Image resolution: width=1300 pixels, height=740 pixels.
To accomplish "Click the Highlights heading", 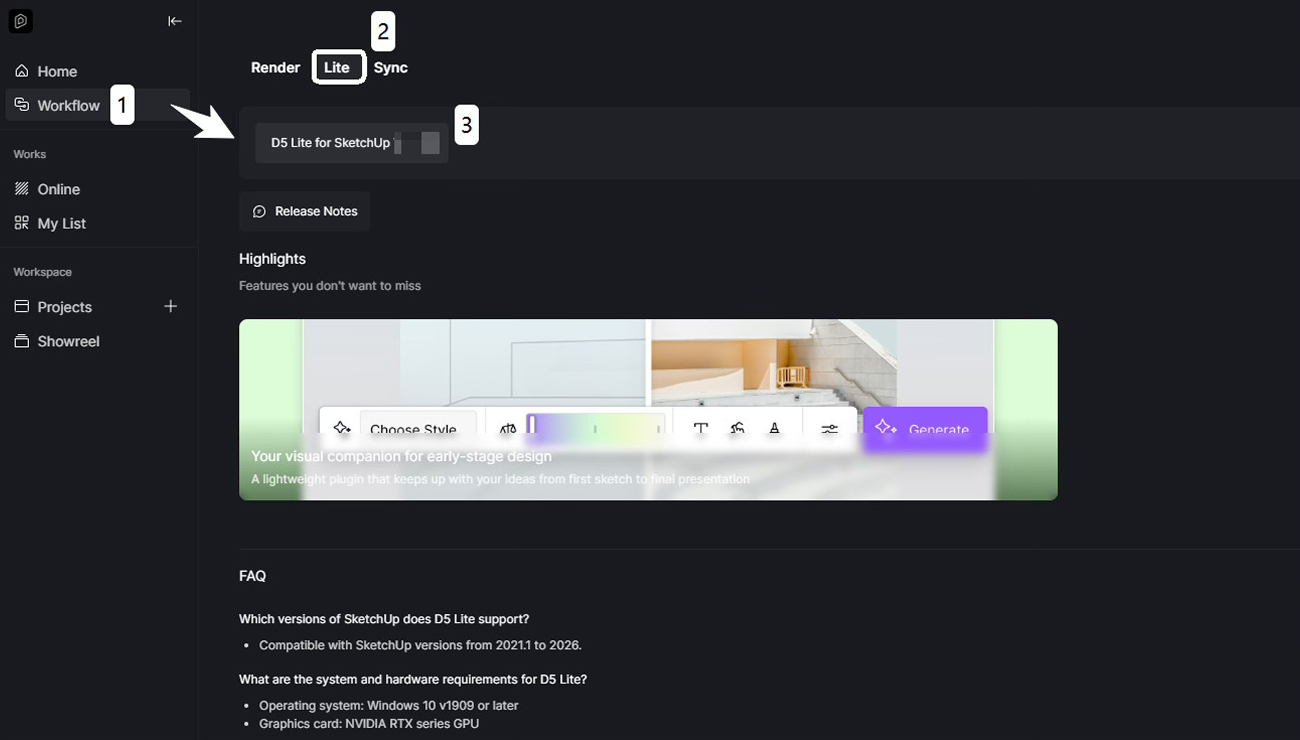I will tap(272, 259).
